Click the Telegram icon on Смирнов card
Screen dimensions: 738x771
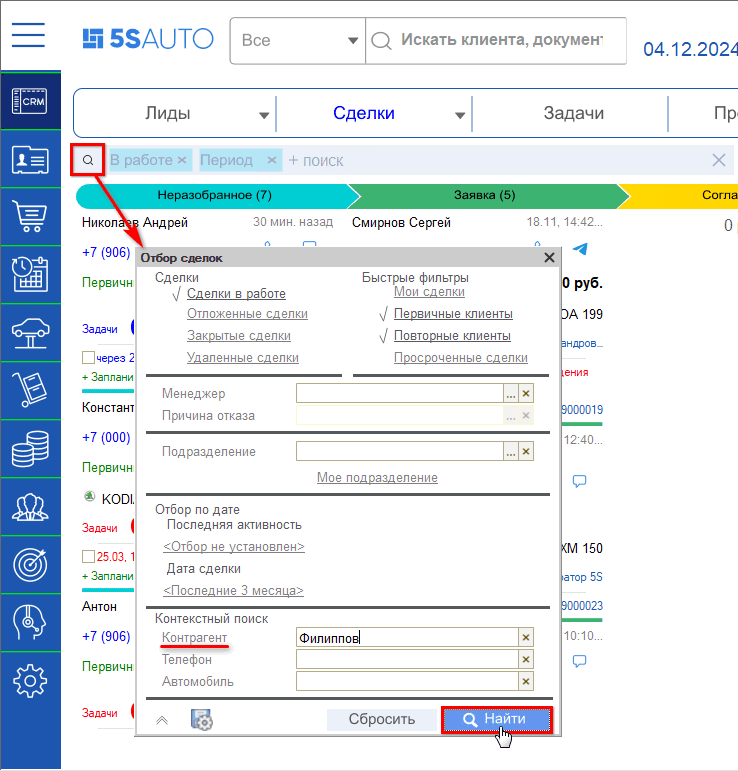(x=581, y=249)
